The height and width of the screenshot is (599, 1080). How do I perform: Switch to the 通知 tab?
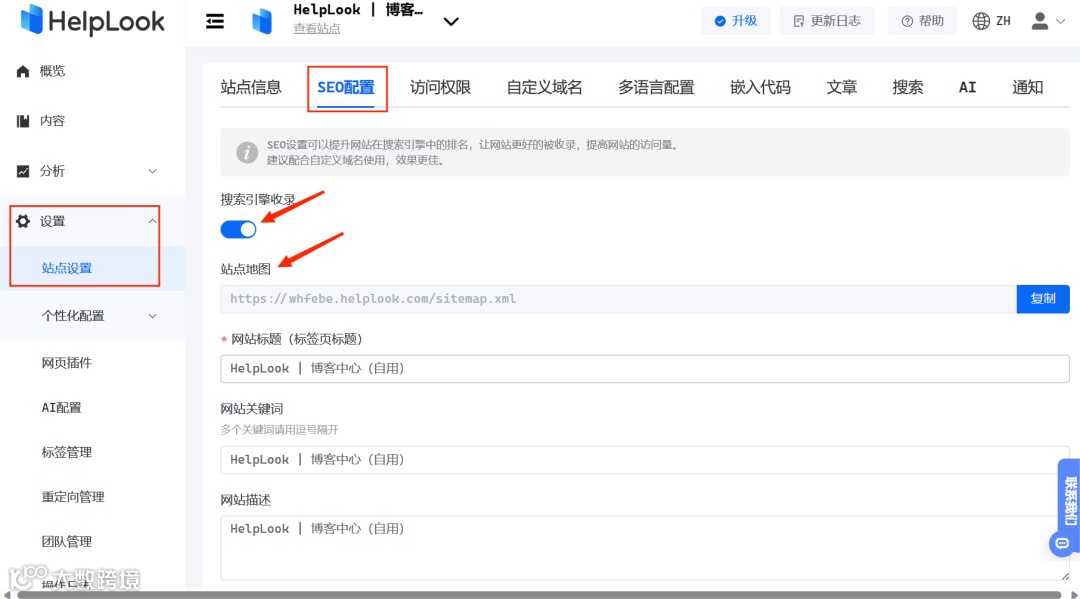pos(1027,87)
